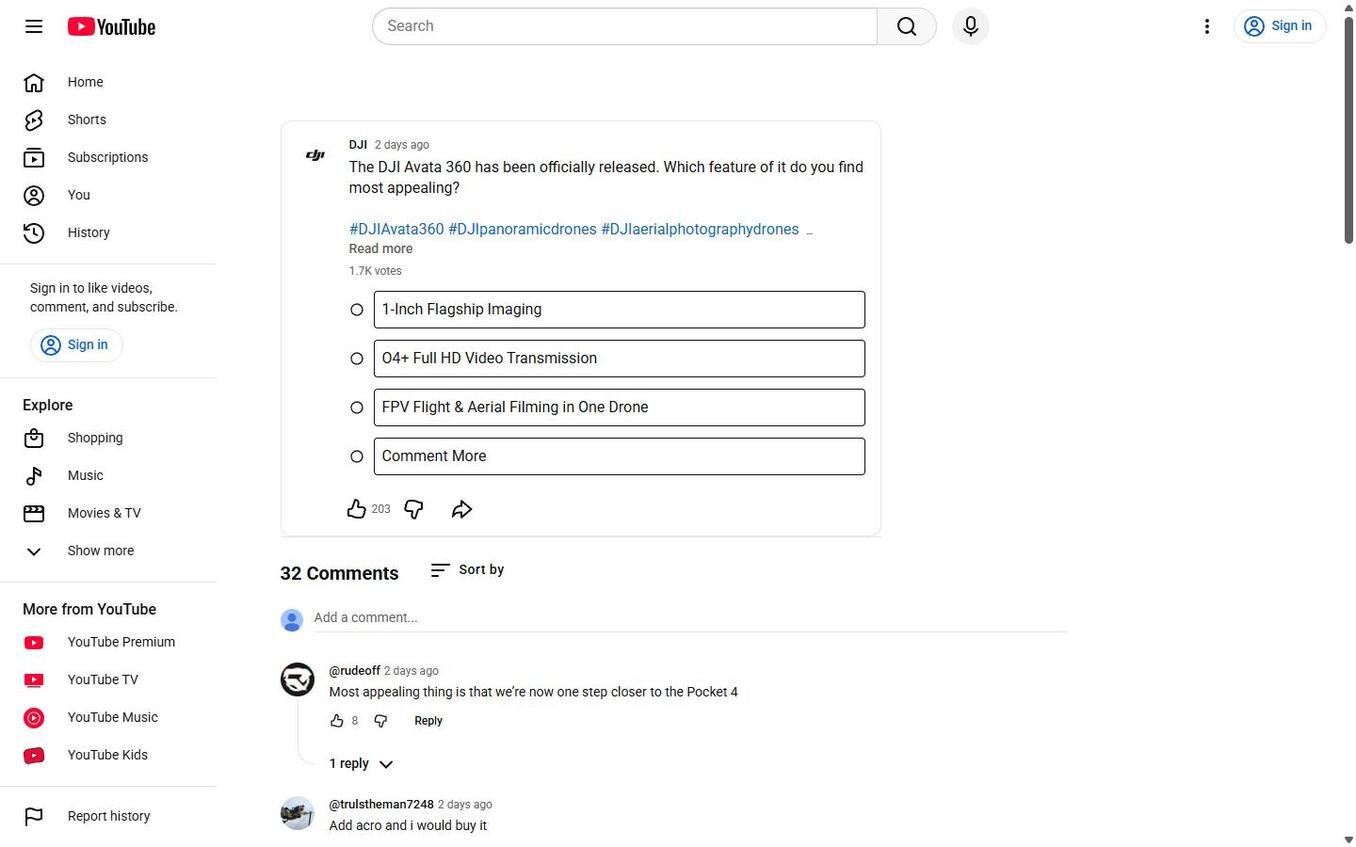Click the DJI channel avatar
This screenshot has width=1356, height=847.
(x=315, y=154)
